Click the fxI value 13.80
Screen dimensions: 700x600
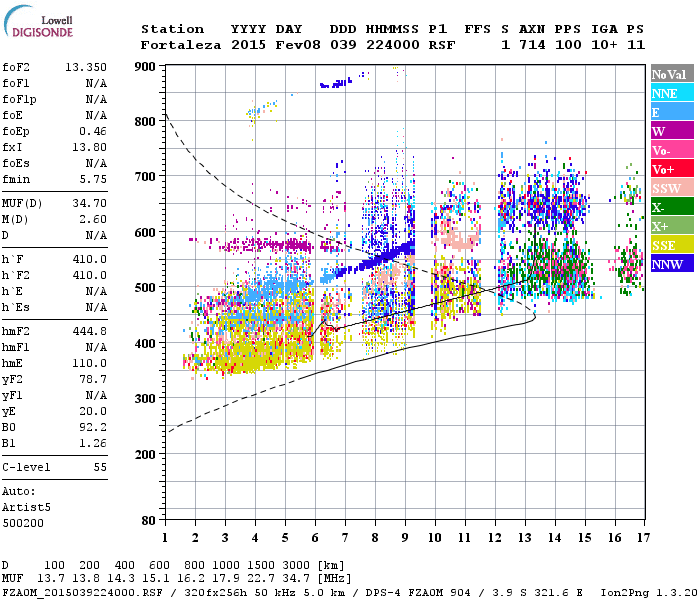pos(89,147)
